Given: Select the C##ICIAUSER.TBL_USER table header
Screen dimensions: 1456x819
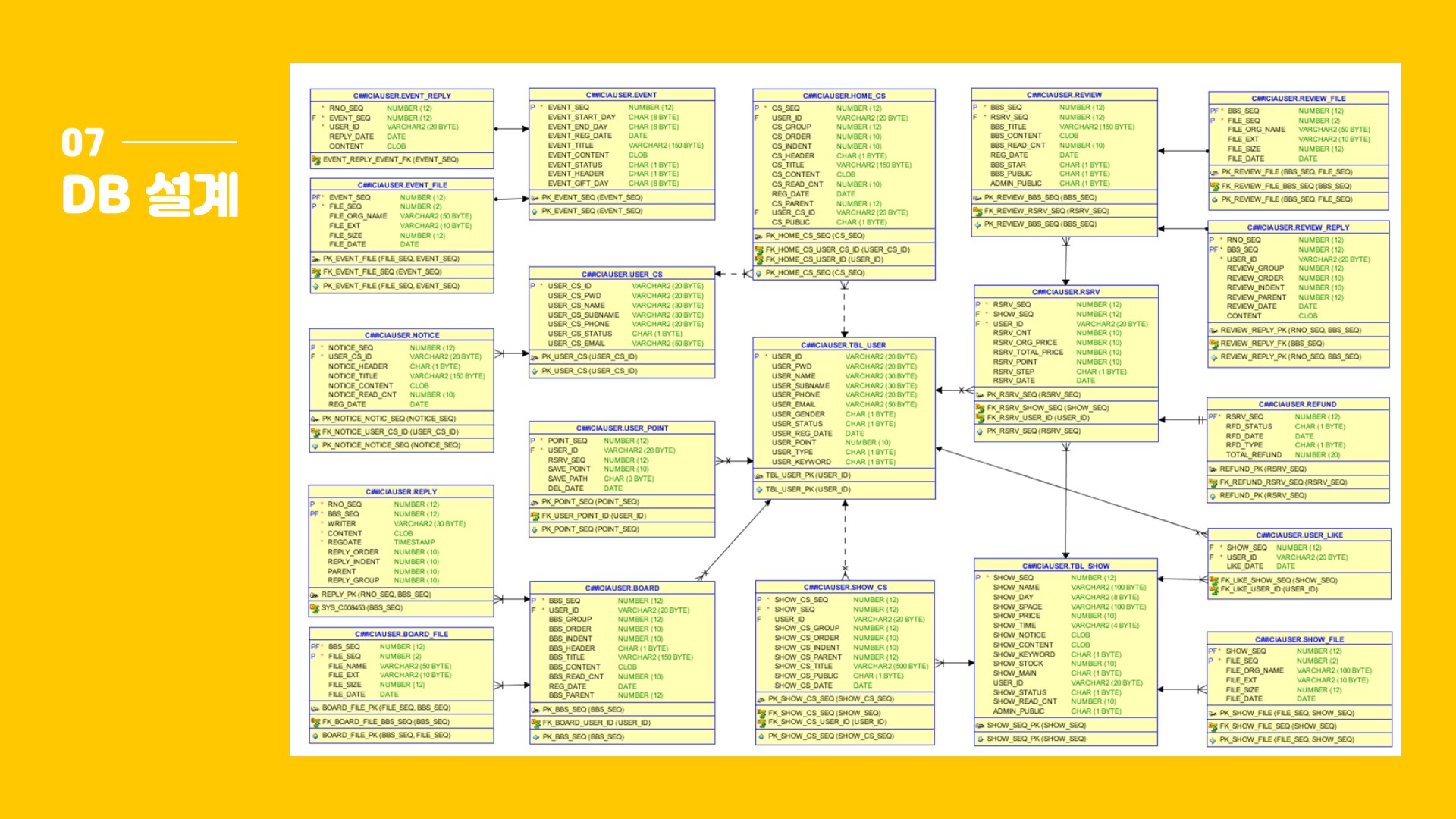Looking at the screenshot, I should point(843,345).
